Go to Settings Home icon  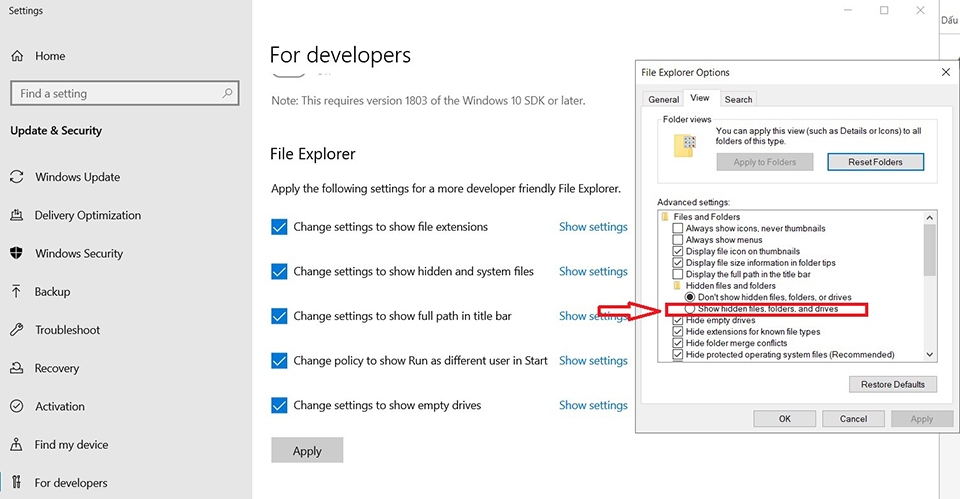point(17,56)
